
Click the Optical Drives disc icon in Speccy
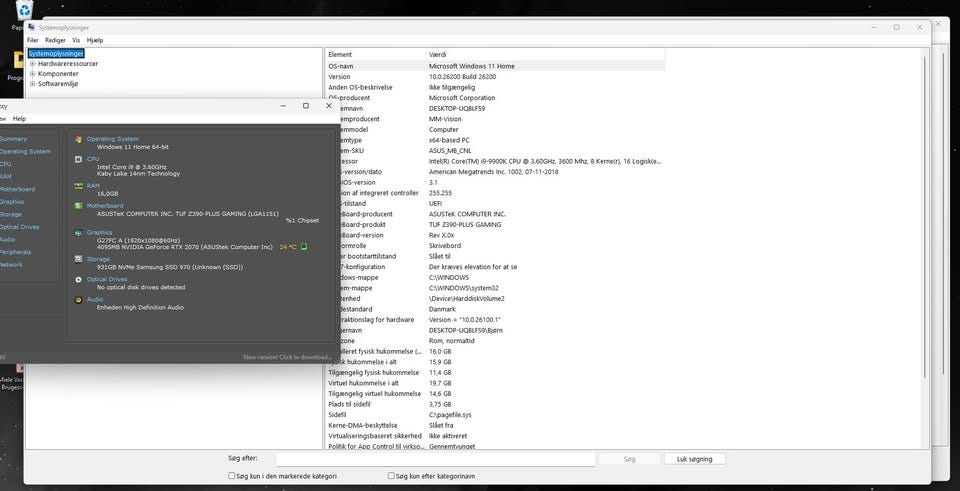tap(78, 279)
